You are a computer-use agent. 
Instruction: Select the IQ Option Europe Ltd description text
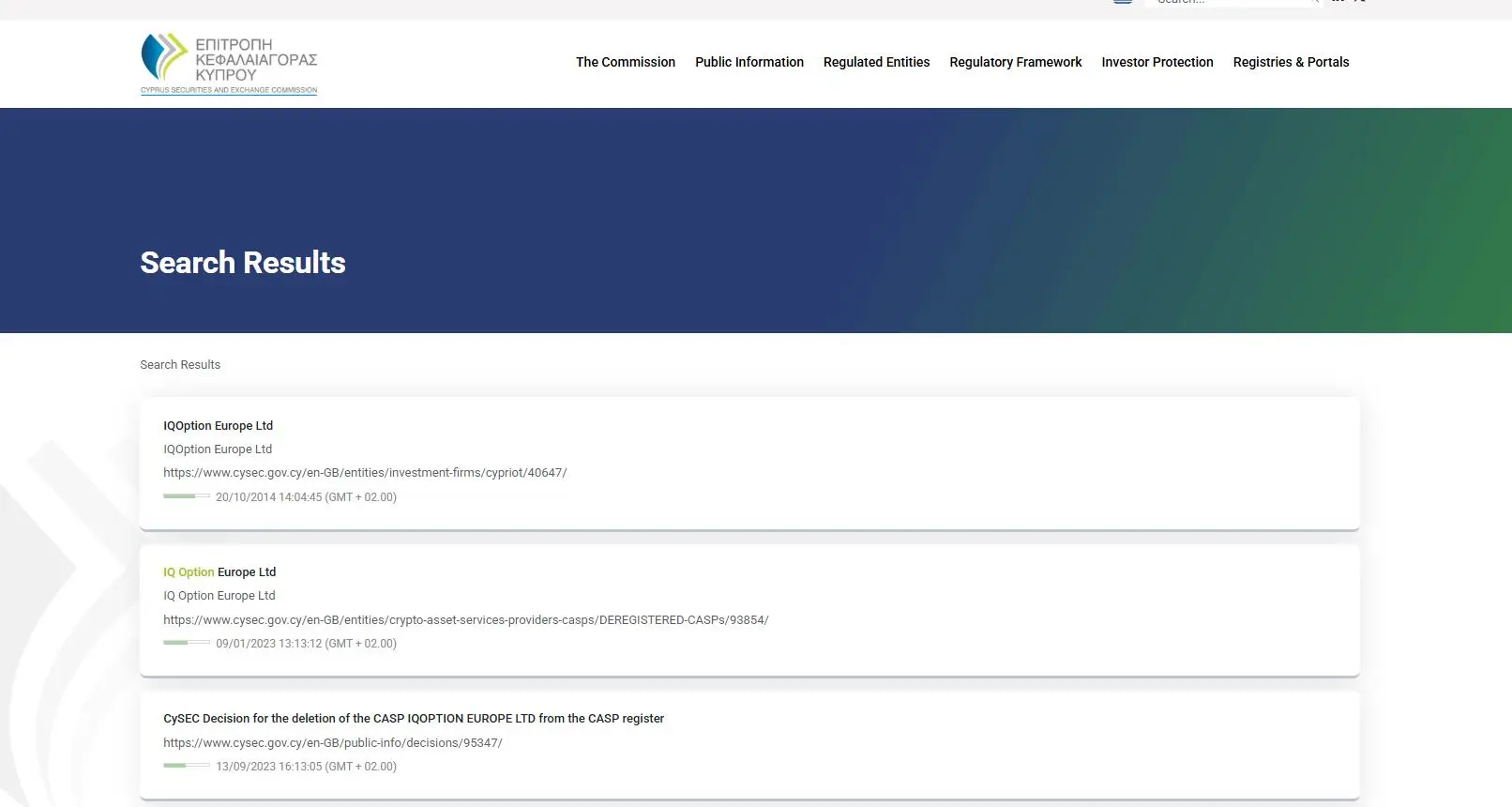(x=219, y=596)
